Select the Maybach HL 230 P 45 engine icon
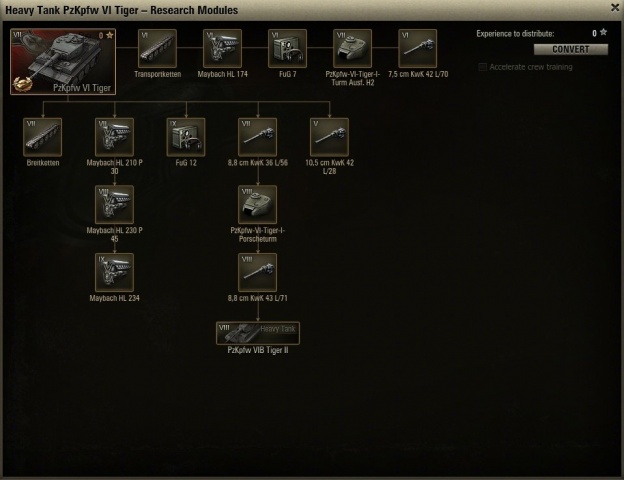The image size is (624, 480). pyautogui.click(x=115, y=205)
